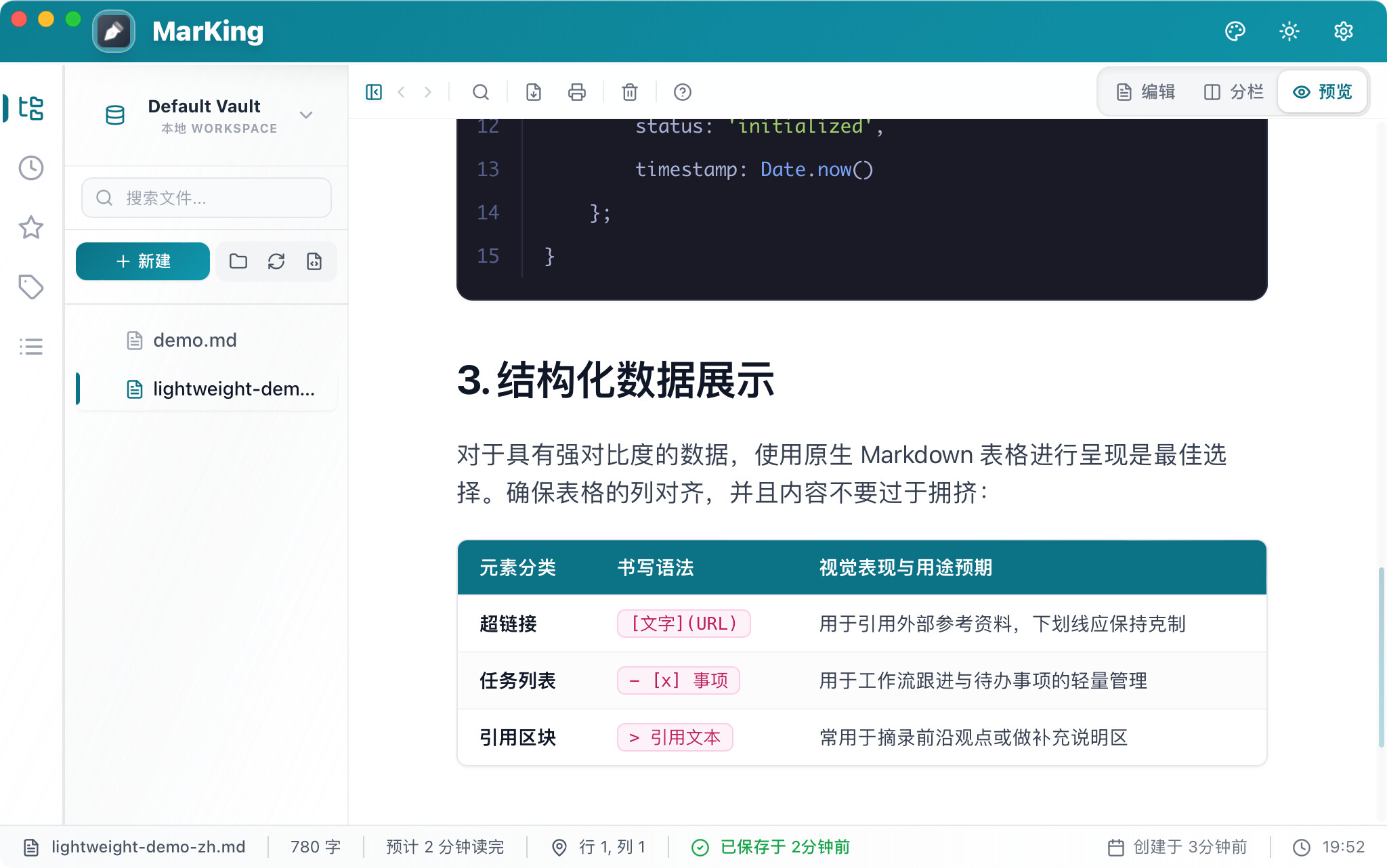
Task: Click the trash delete icon
Action: click(x=630, y=92)
